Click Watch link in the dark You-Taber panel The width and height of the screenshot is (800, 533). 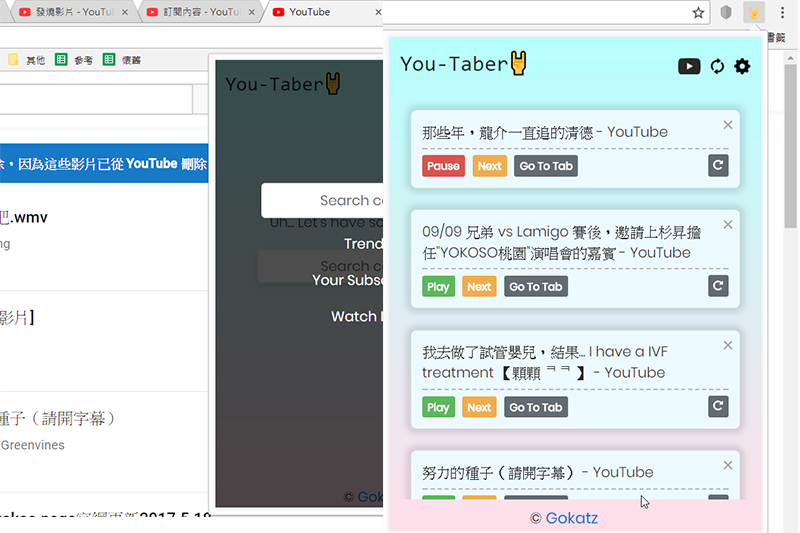(356, 317)
